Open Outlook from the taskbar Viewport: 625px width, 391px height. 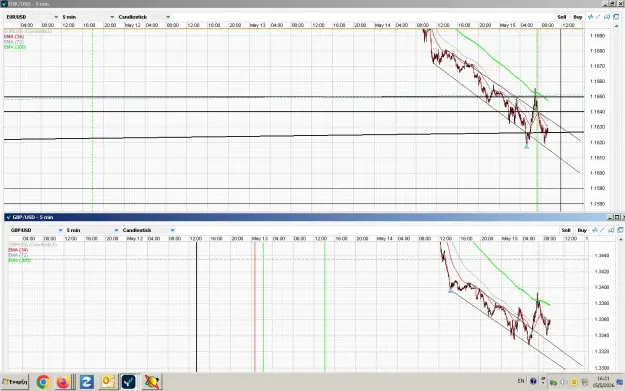point(108,382)
